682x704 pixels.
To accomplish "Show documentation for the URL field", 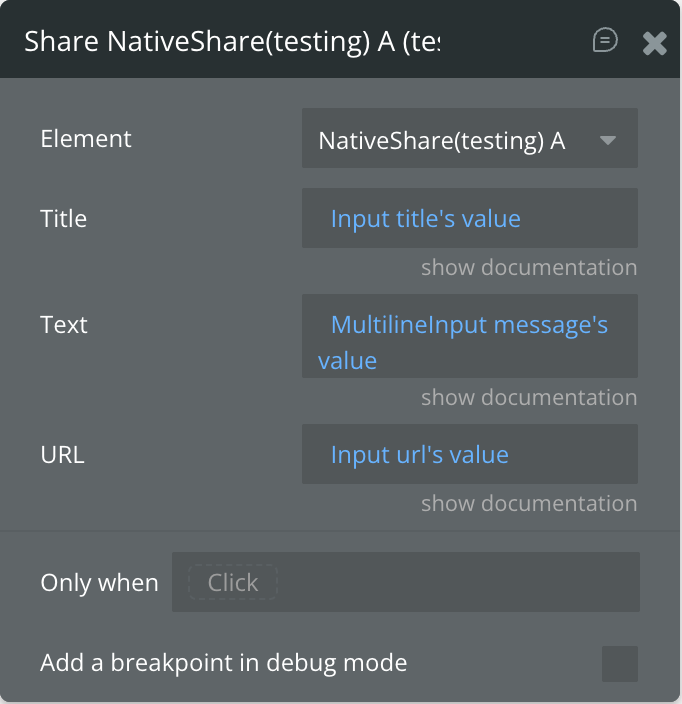I will tap(529, 504).
